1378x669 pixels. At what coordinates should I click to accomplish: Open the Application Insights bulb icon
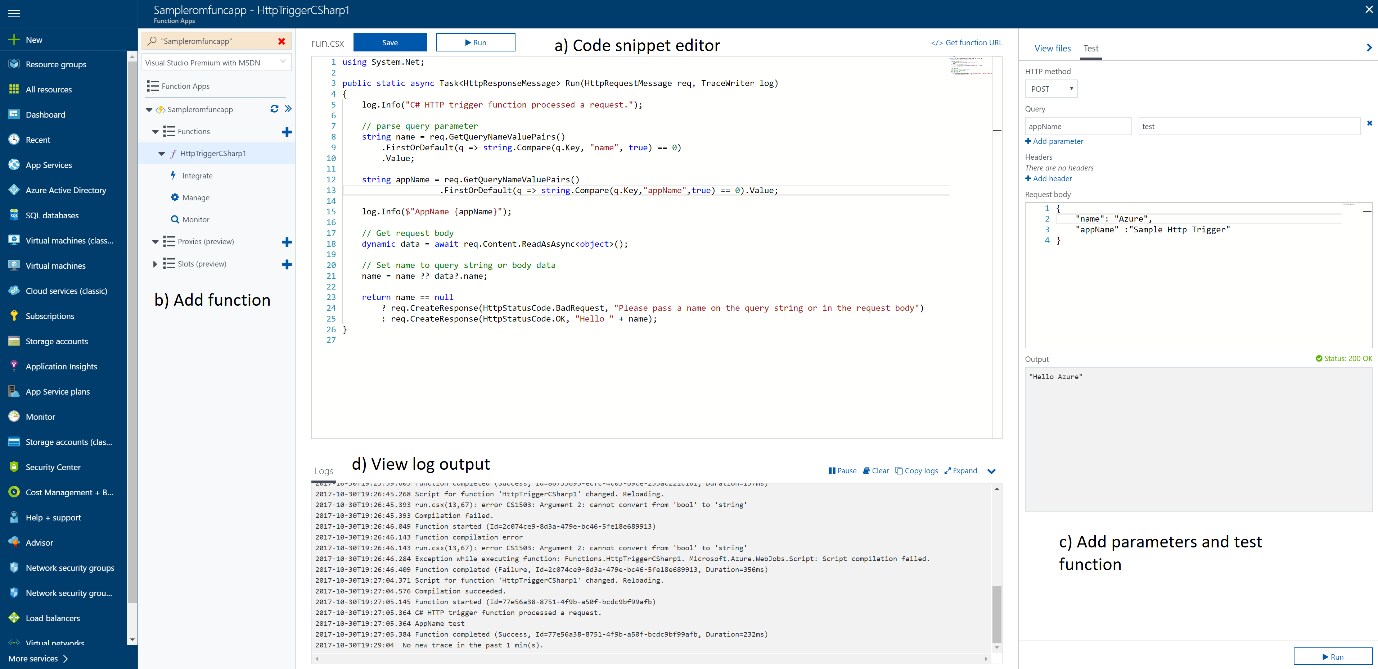pyautogui.click(x=14, y=366)
